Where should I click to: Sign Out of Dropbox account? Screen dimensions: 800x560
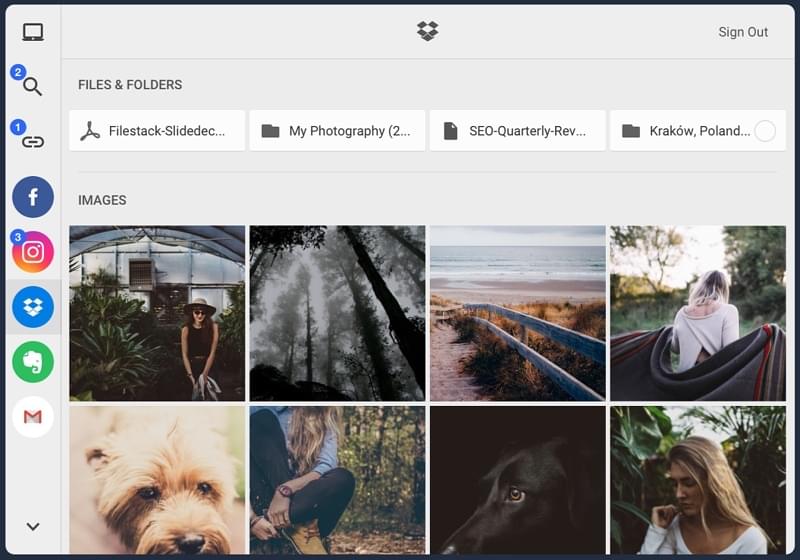(x=743, y=32)
